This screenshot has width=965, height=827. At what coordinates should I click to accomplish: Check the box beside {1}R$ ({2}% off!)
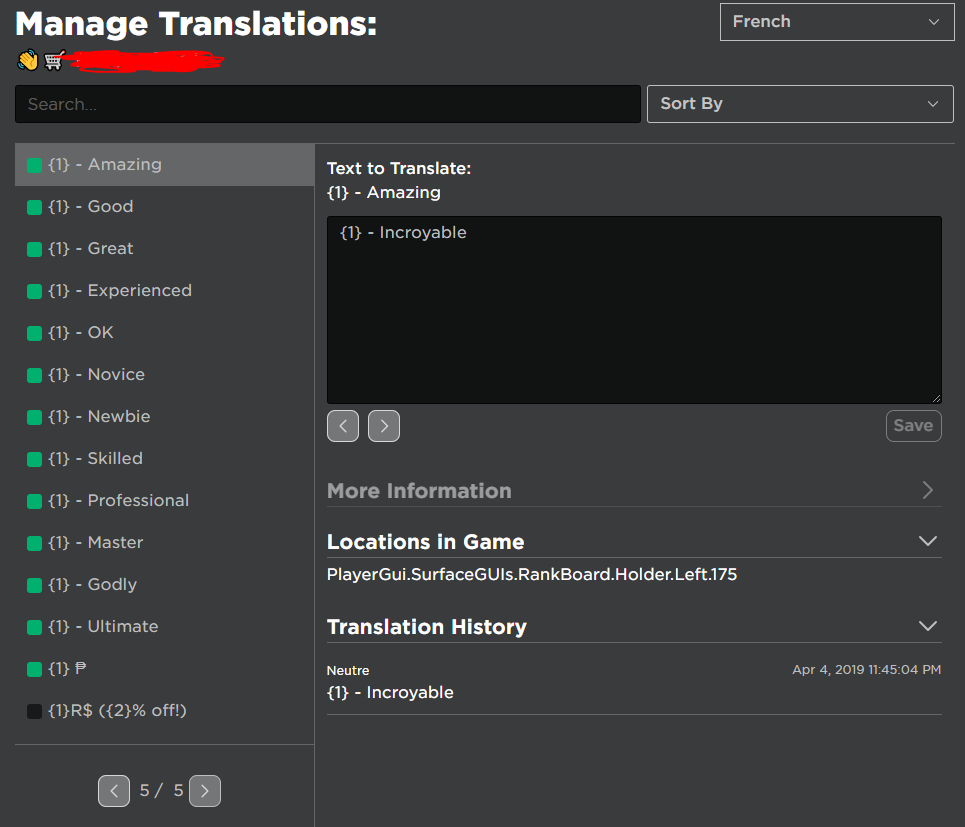(33, 710)
